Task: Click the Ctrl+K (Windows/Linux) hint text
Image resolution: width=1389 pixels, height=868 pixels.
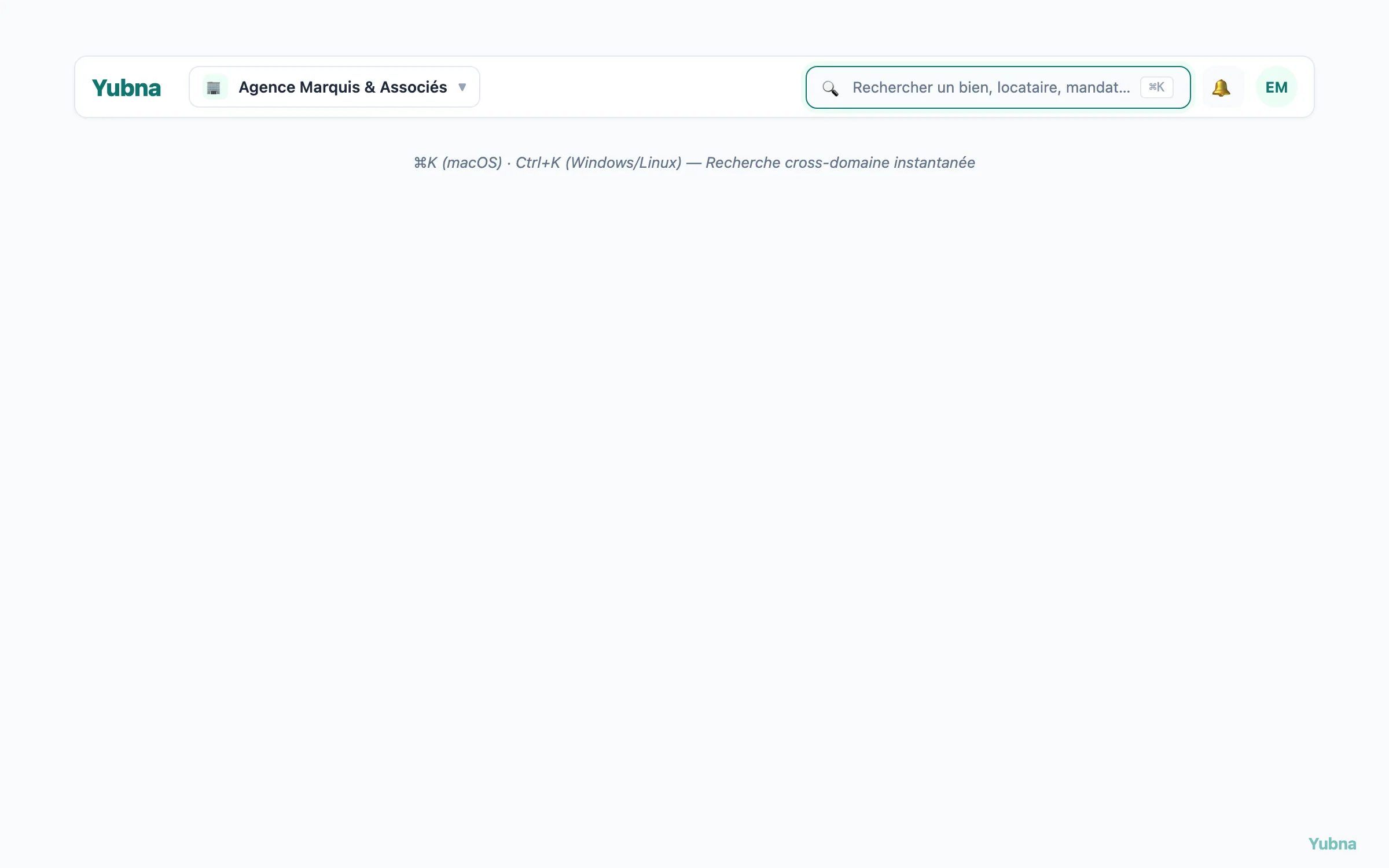Action: pyautogui.click(x=598, y=163)
